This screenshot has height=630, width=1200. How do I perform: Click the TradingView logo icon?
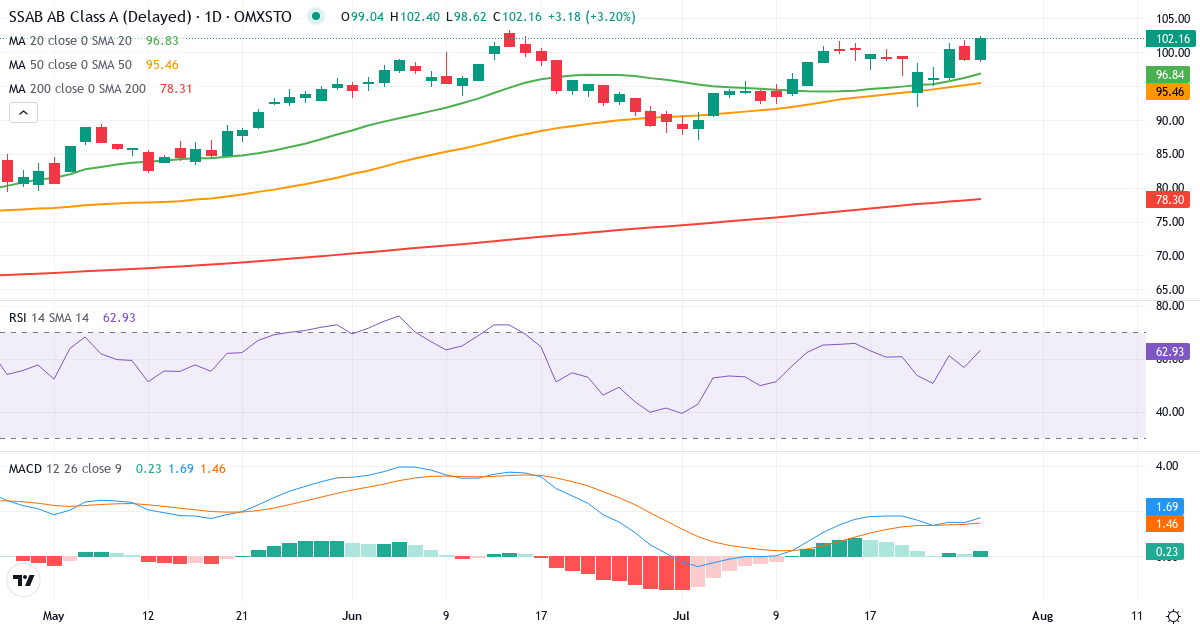[x=23, y=579]
